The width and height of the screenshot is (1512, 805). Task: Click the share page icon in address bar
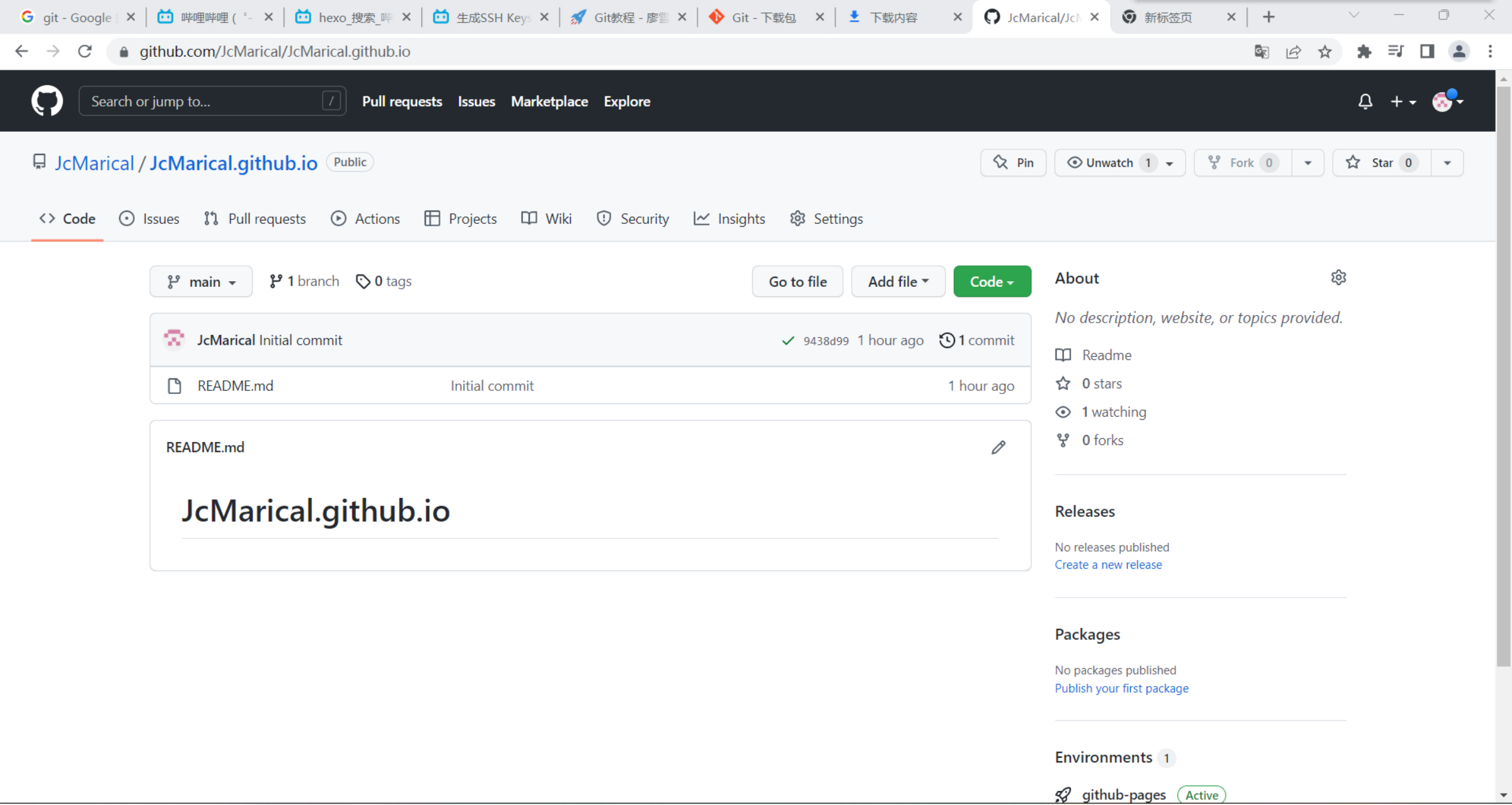coord(1293,52)
